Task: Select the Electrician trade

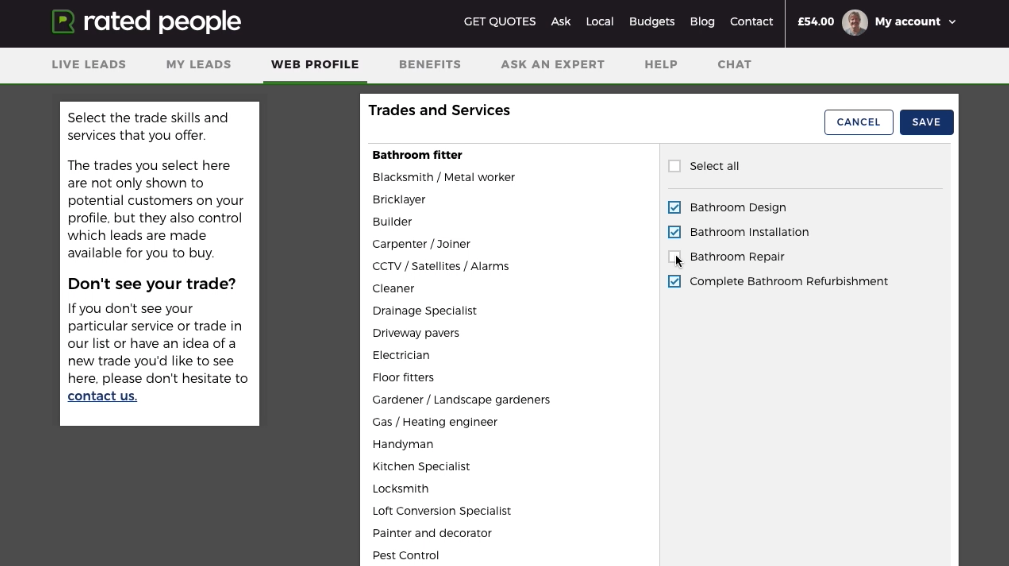Action: point(400,355)
